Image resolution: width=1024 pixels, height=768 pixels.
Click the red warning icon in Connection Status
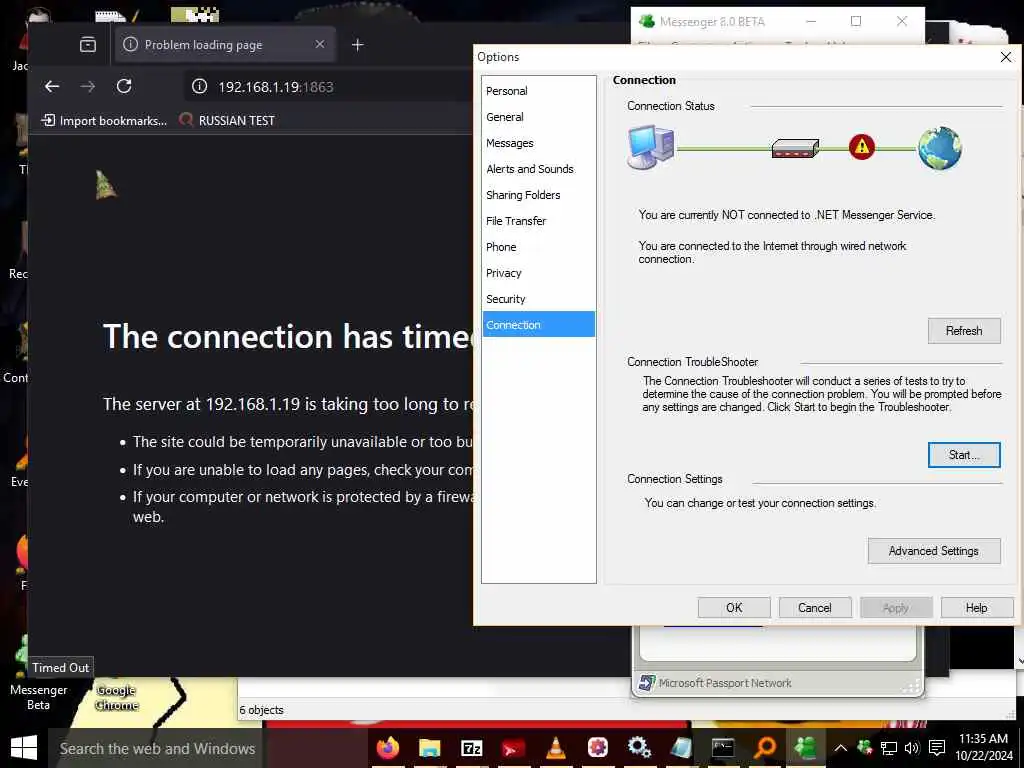click(861, 146)
